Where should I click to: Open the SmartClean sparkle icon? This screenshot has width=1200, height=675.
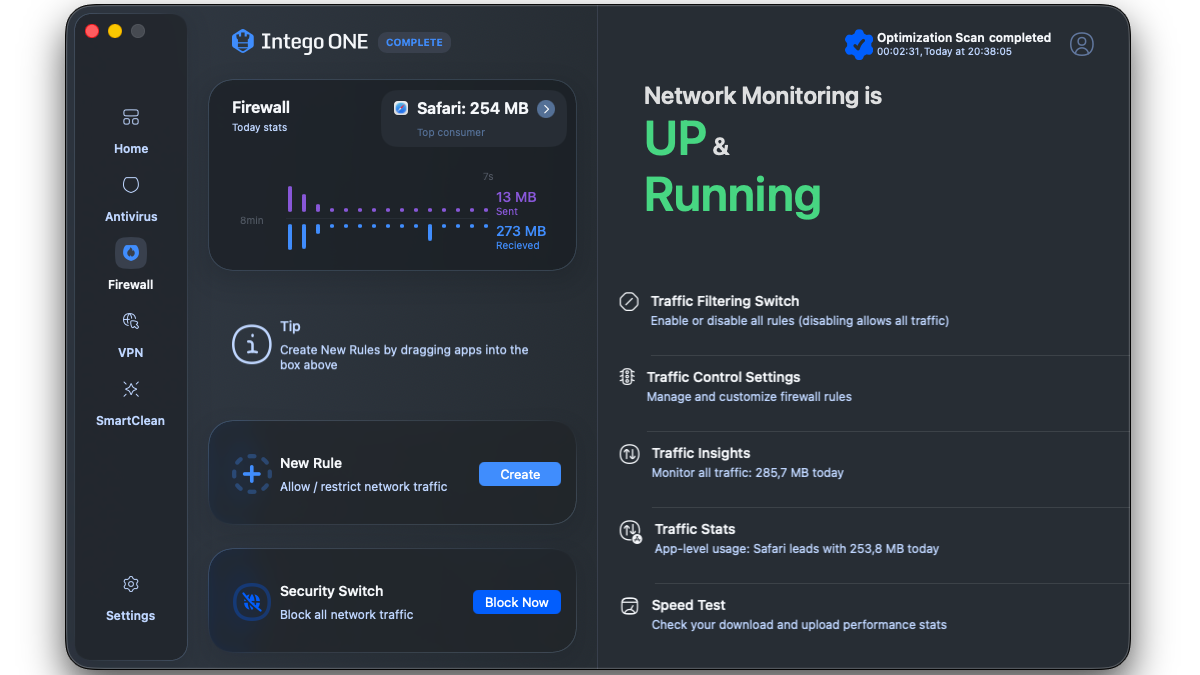tap(131, 389)
